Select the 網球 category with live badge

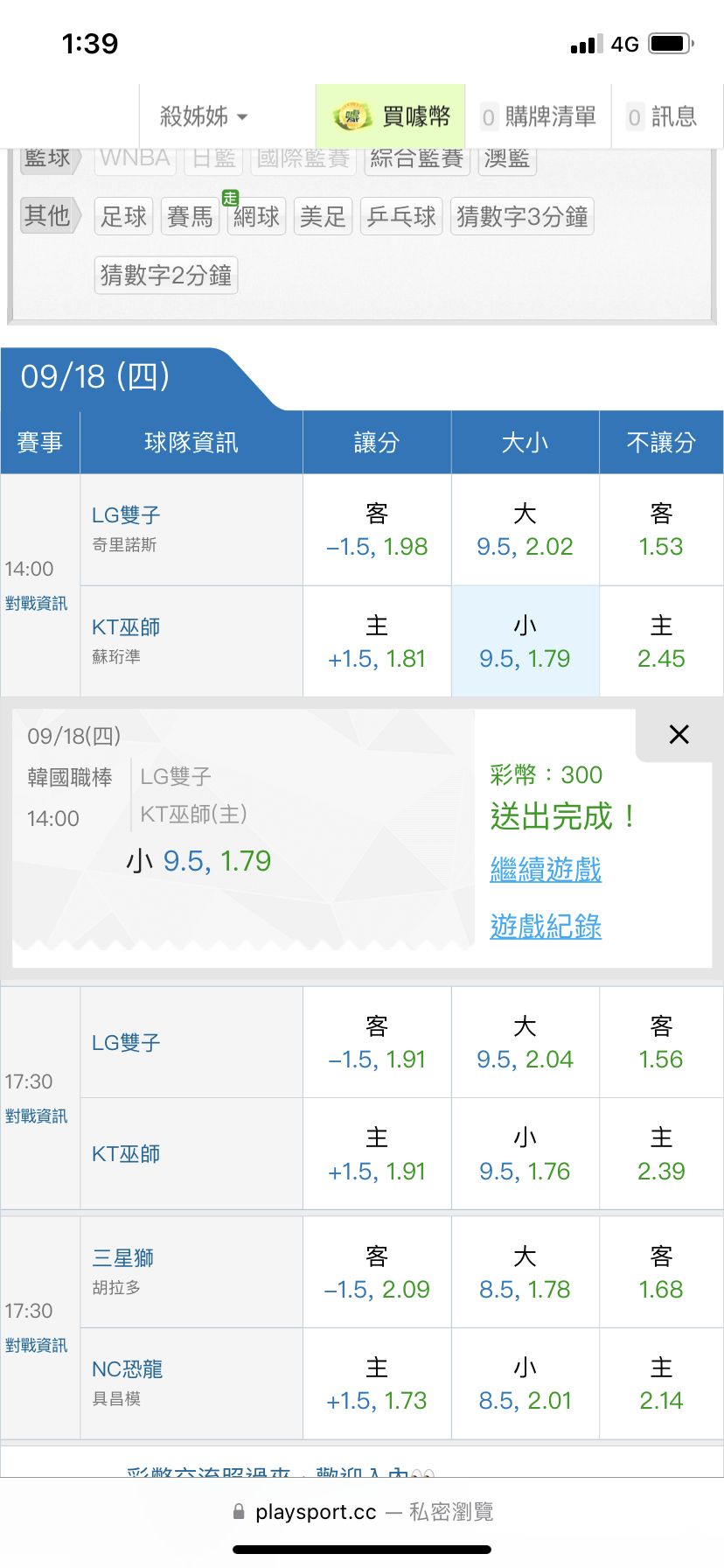coord(256,216)
